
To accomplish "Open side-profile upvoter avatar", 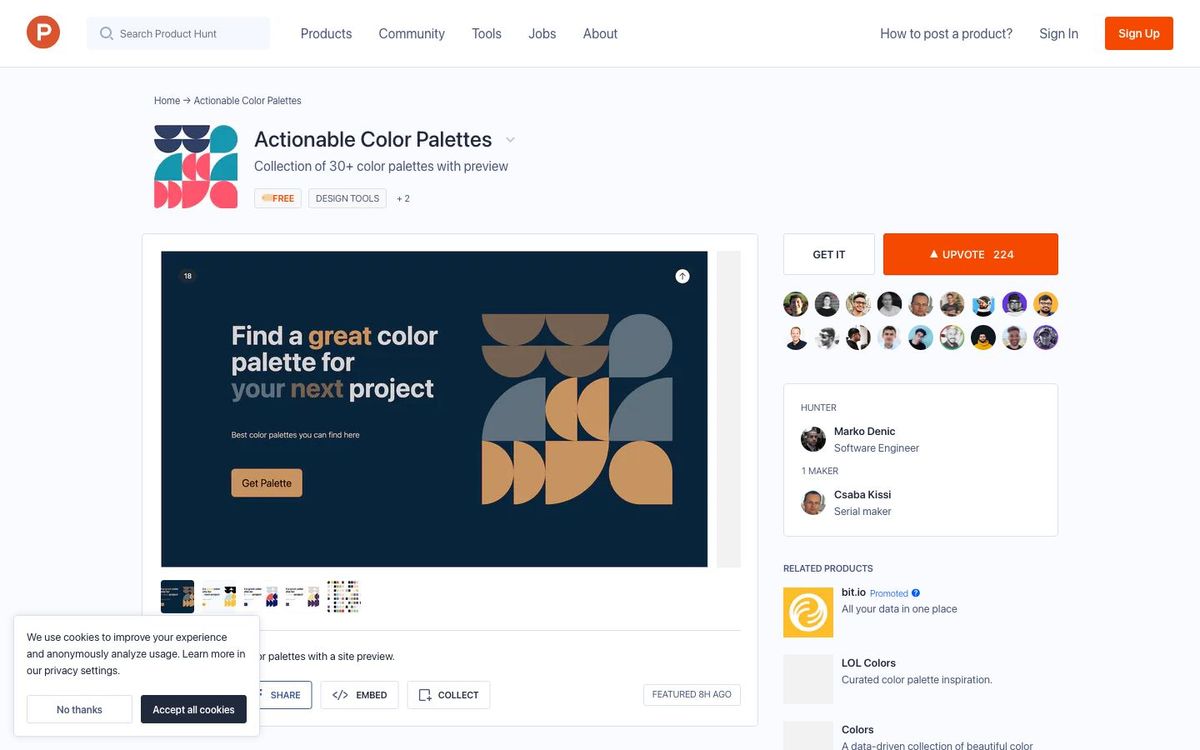I will [858, 337].
